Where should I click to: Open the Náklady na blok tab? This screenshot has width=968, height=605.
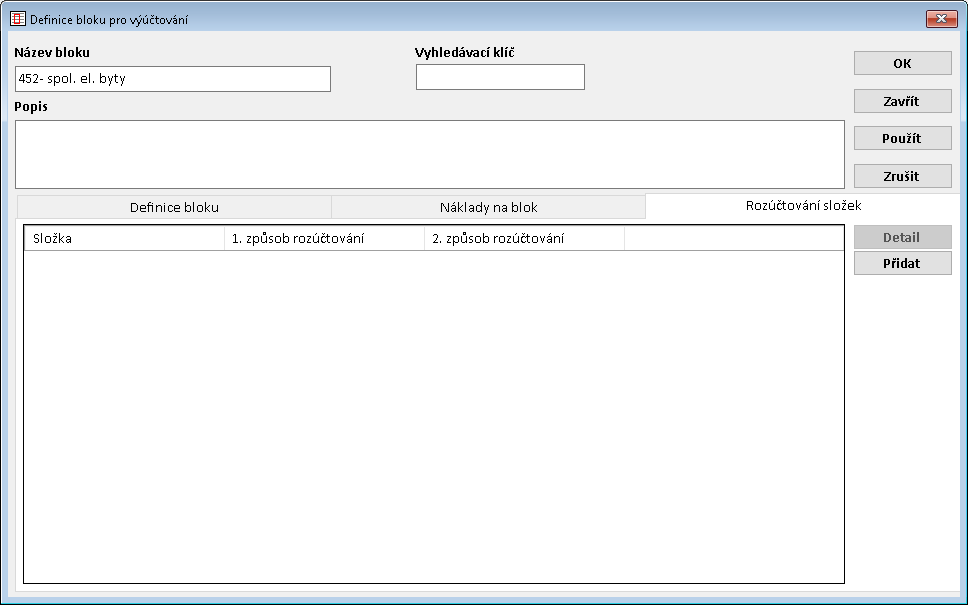pos(488,207)
